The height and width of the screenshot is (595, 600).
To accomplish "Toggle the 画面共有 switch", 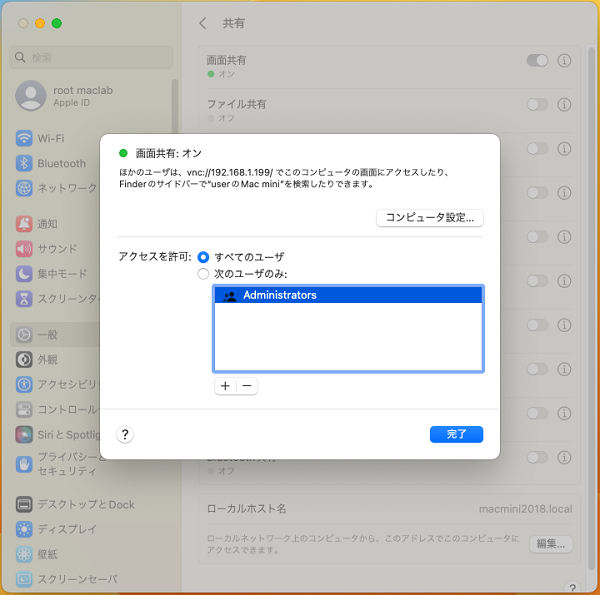I will click(x=537, y=60).
